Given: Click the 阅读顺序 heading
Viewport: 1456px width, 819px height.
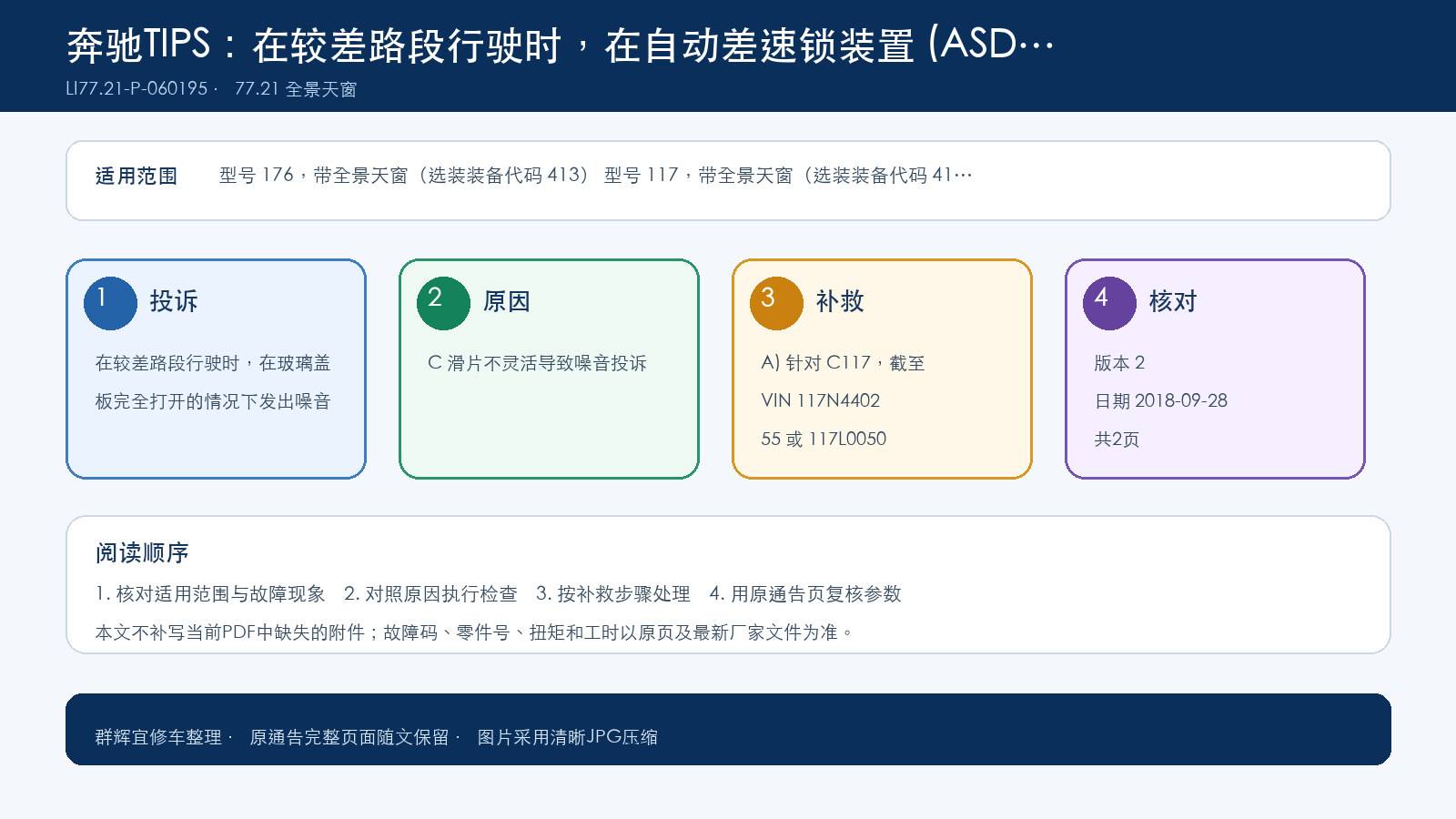Looking at the screenshot, I should [142, 553].
